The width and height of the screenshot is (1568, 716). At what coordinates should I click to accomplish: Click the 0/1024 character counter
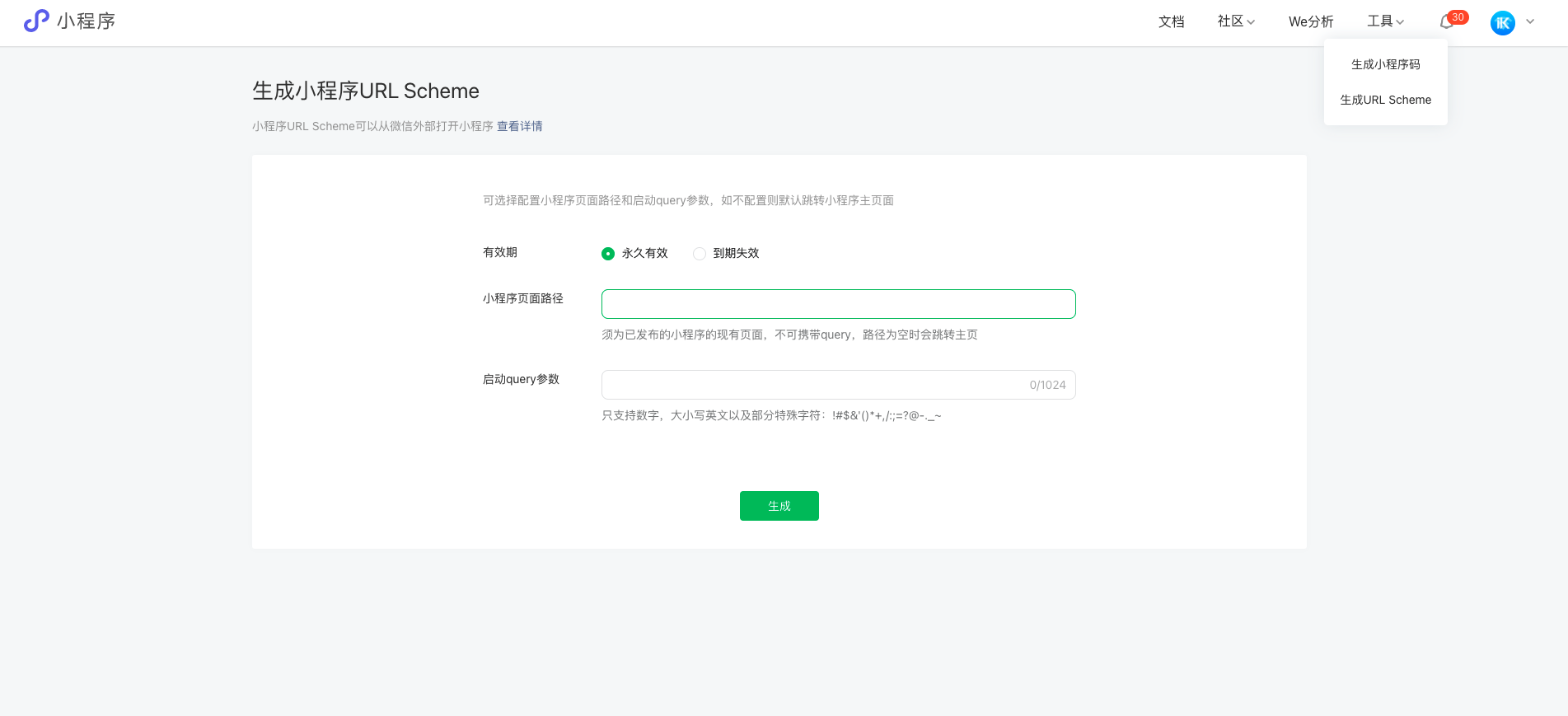1047,385
